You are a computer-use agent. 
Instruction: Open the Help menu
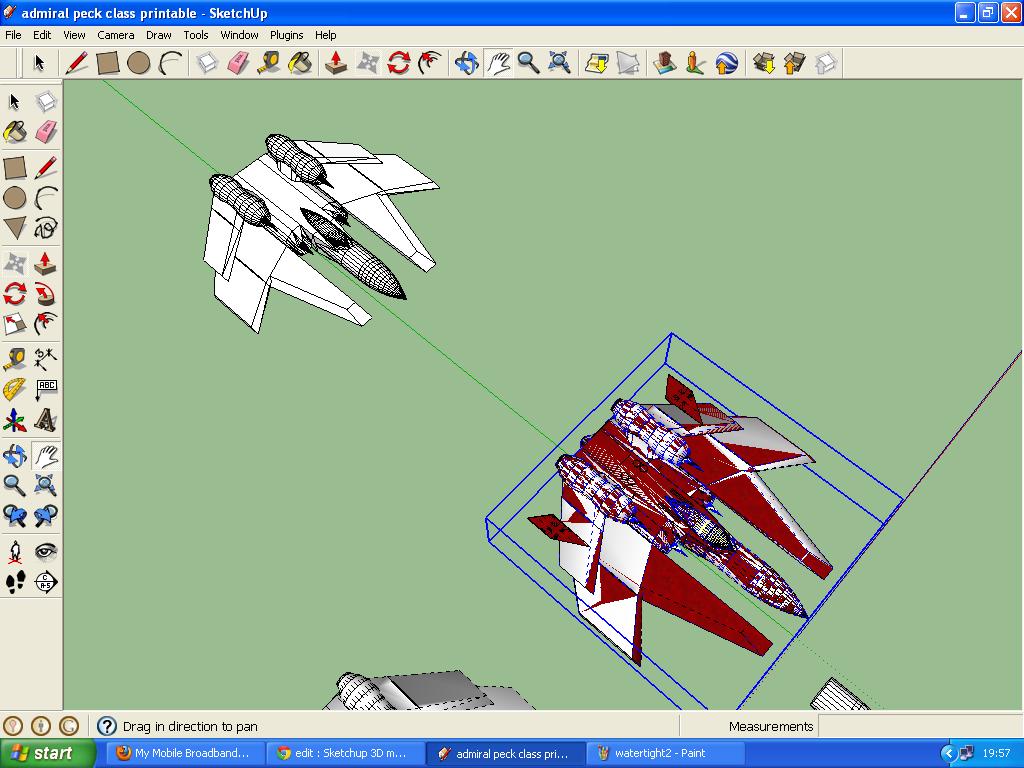325,35
